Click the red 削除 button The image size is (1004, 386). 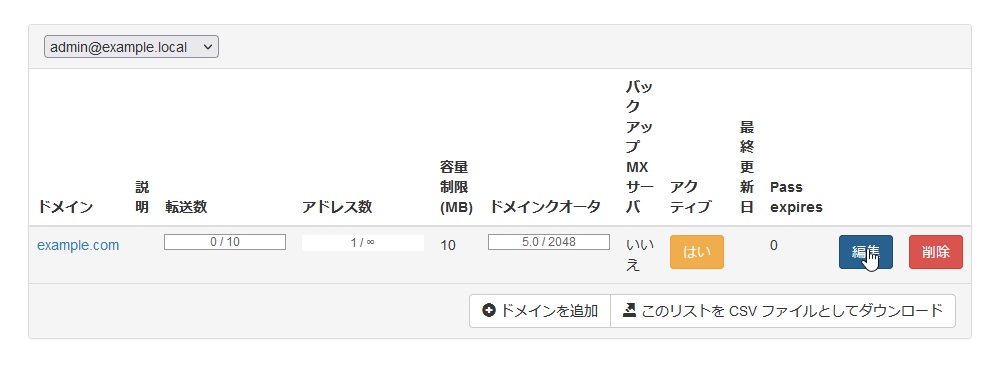pyautogui.click(x=935, y=252)
